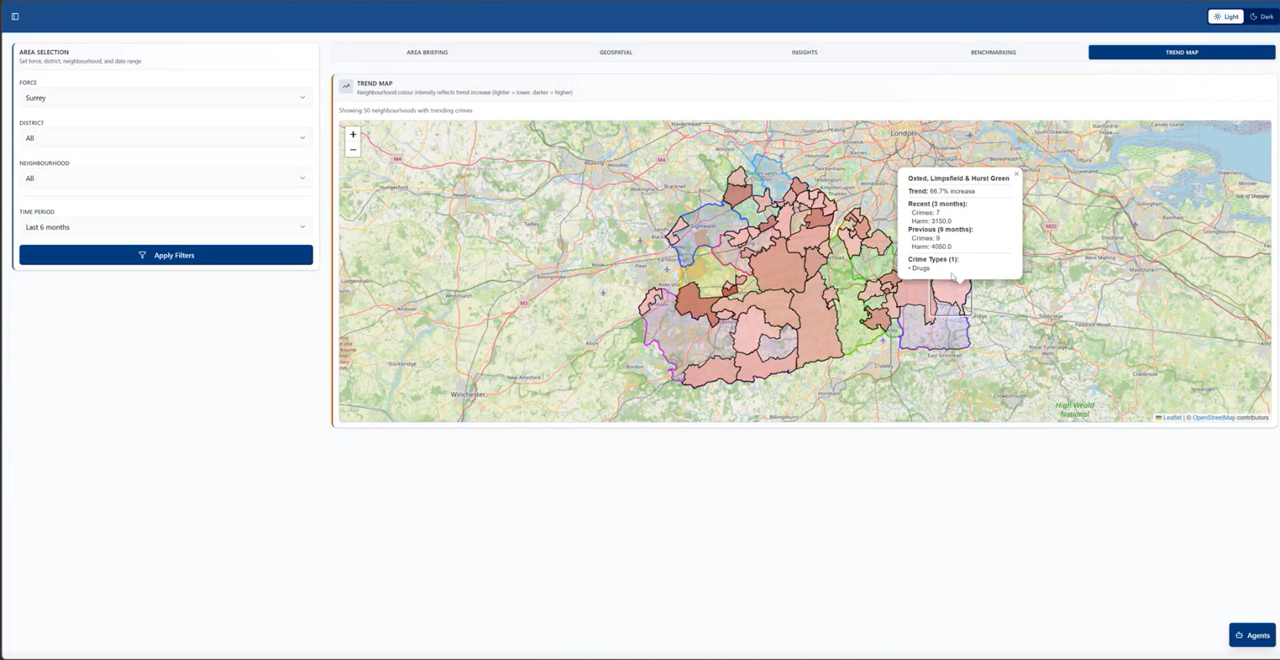Click the 'Harm: 4050.0' value
1280x660 pixels.
coord(931,246)
